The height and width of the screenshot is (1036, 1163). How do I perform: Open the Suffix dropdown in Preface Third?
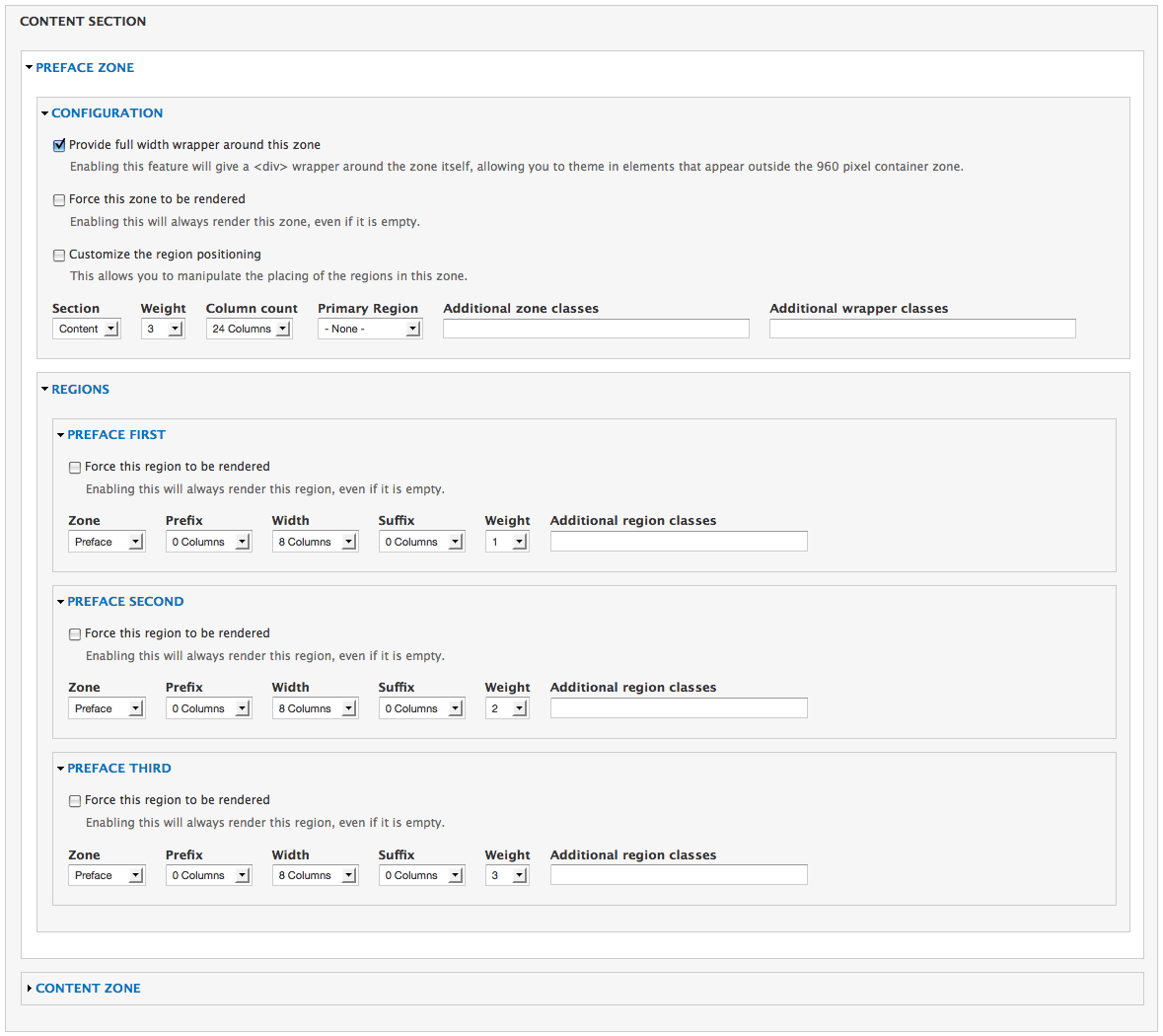point(421,874)
